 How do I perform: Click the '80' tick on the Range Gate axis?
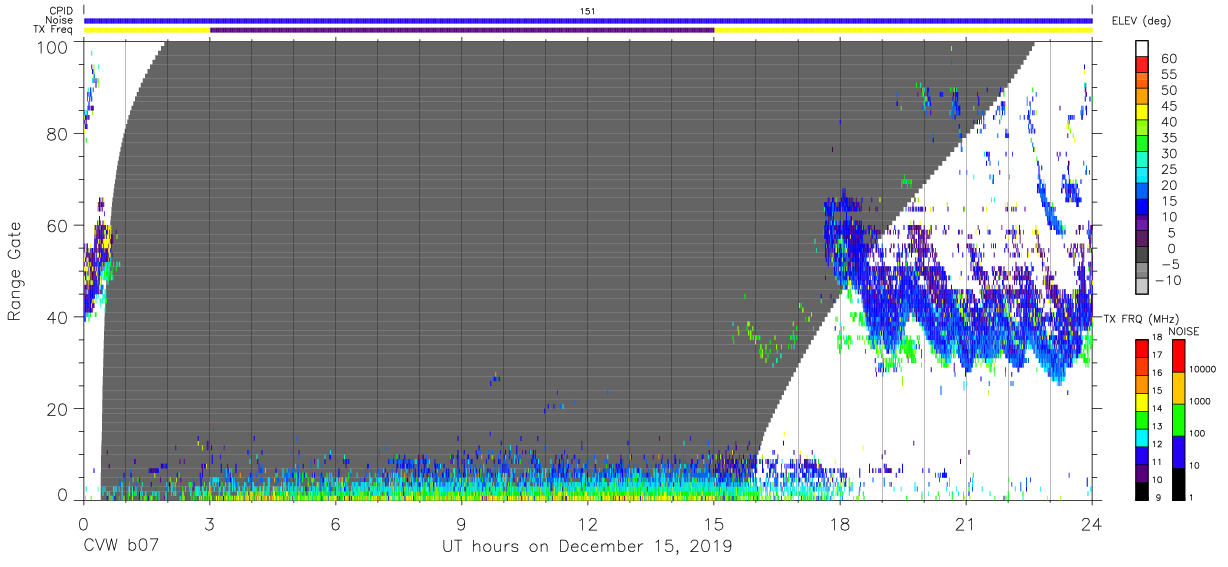58,135
